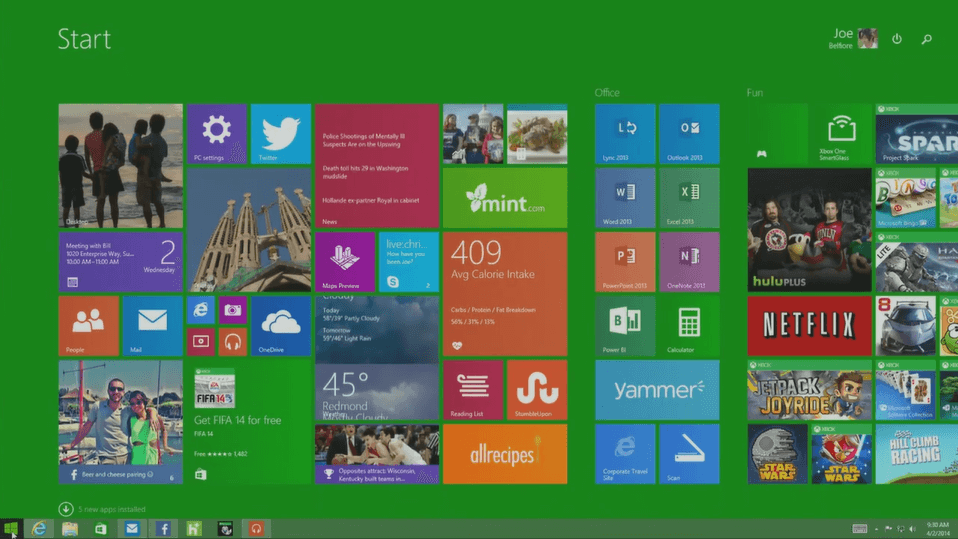
Task: Open the Mail tile
Action: tap(153, 326)
